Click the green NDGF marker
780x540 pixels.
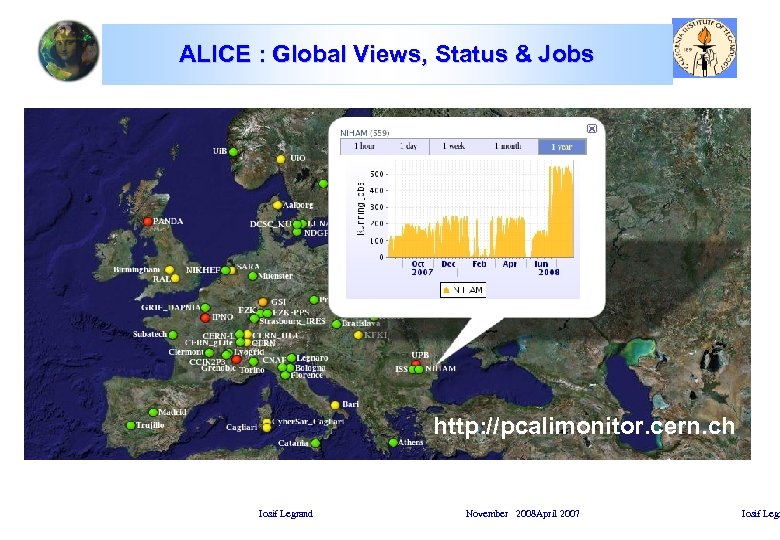click(297, 232)
